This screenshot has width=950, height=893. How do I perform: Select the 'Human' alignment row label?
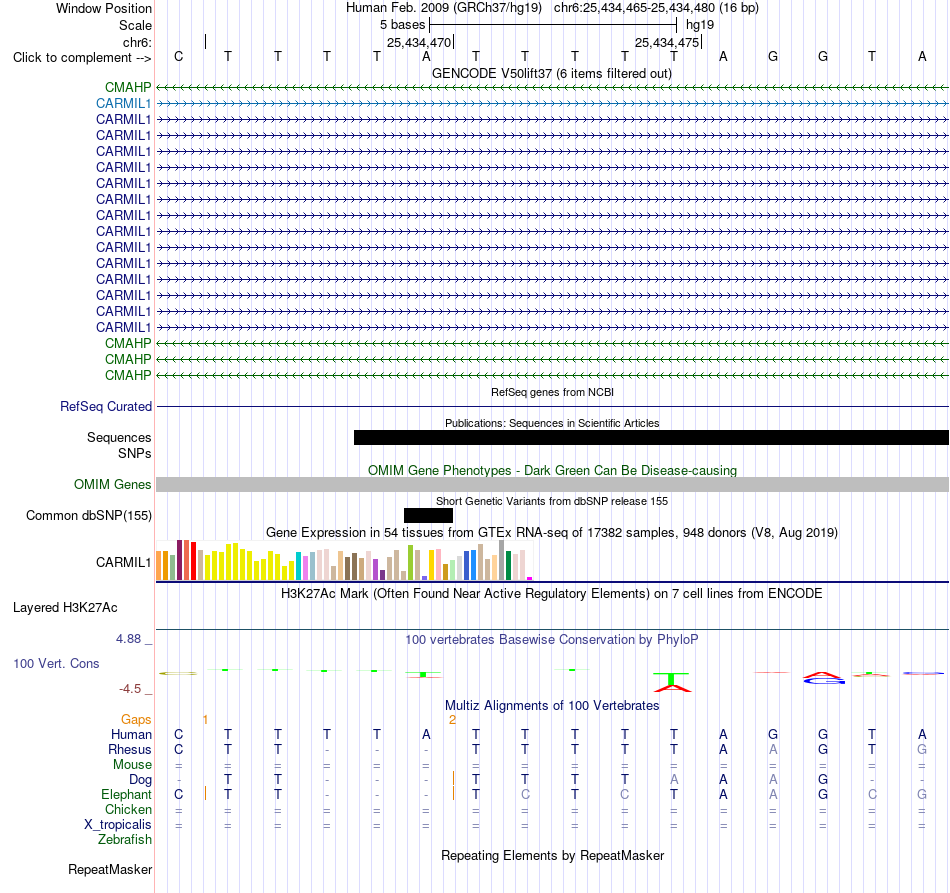[x=131, y=735]
